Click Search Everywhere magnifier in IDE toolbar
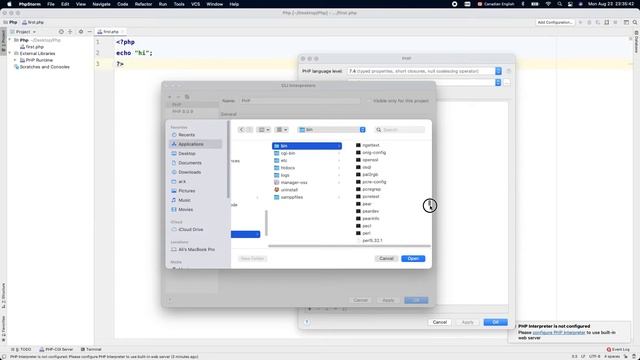640x360 pixels. pos(635,22)
